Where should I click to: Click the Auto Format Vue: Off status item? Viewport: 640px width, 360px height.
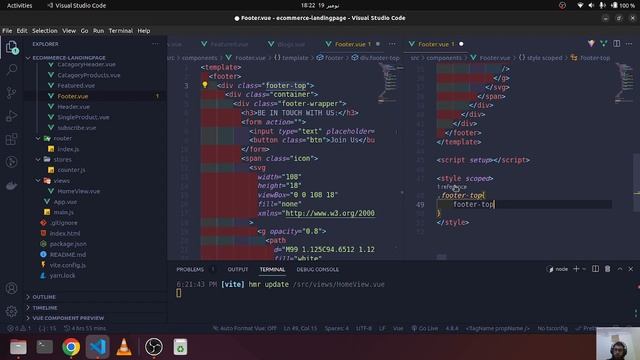(245, 328)
